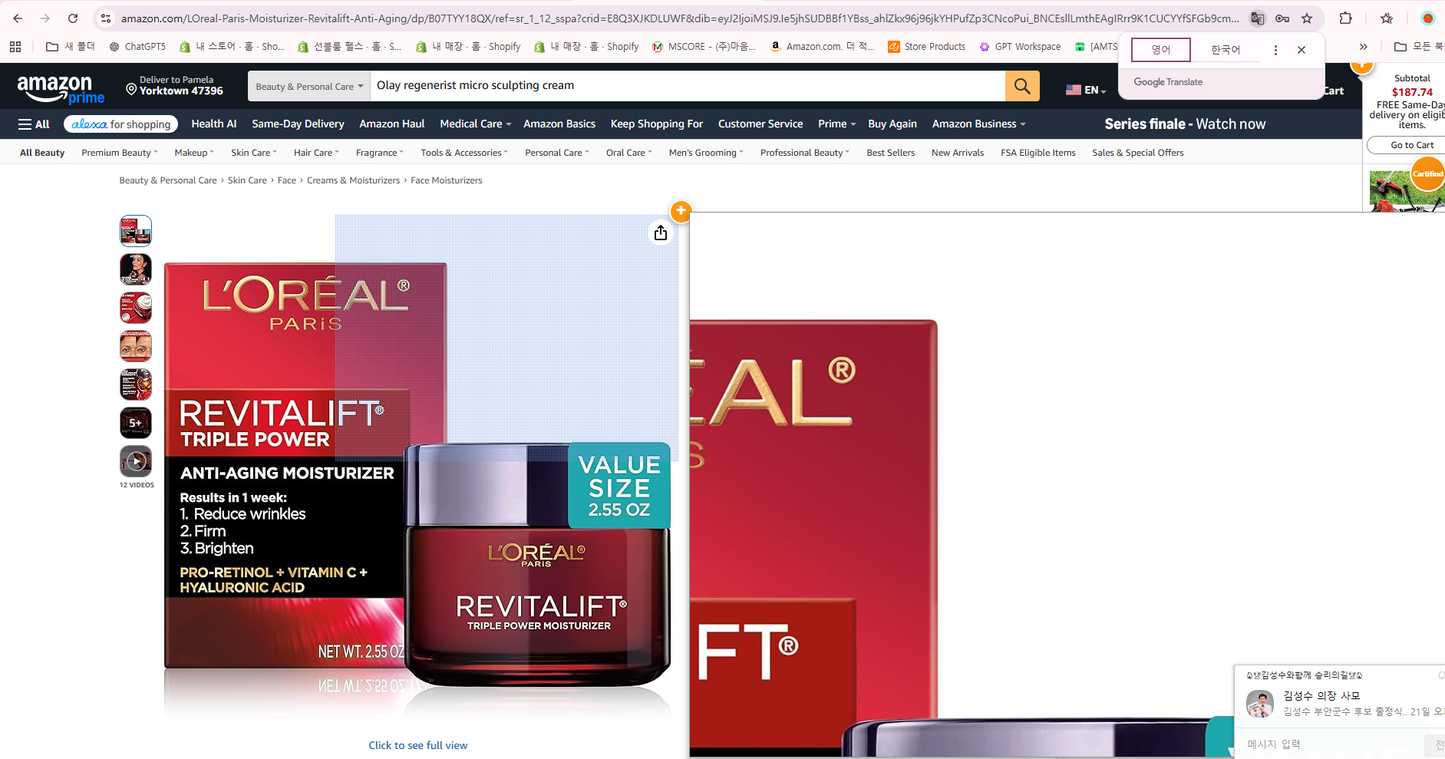Open Amazon Haul nav item
Screen dimensions: 1445x759
coord(392,124)
